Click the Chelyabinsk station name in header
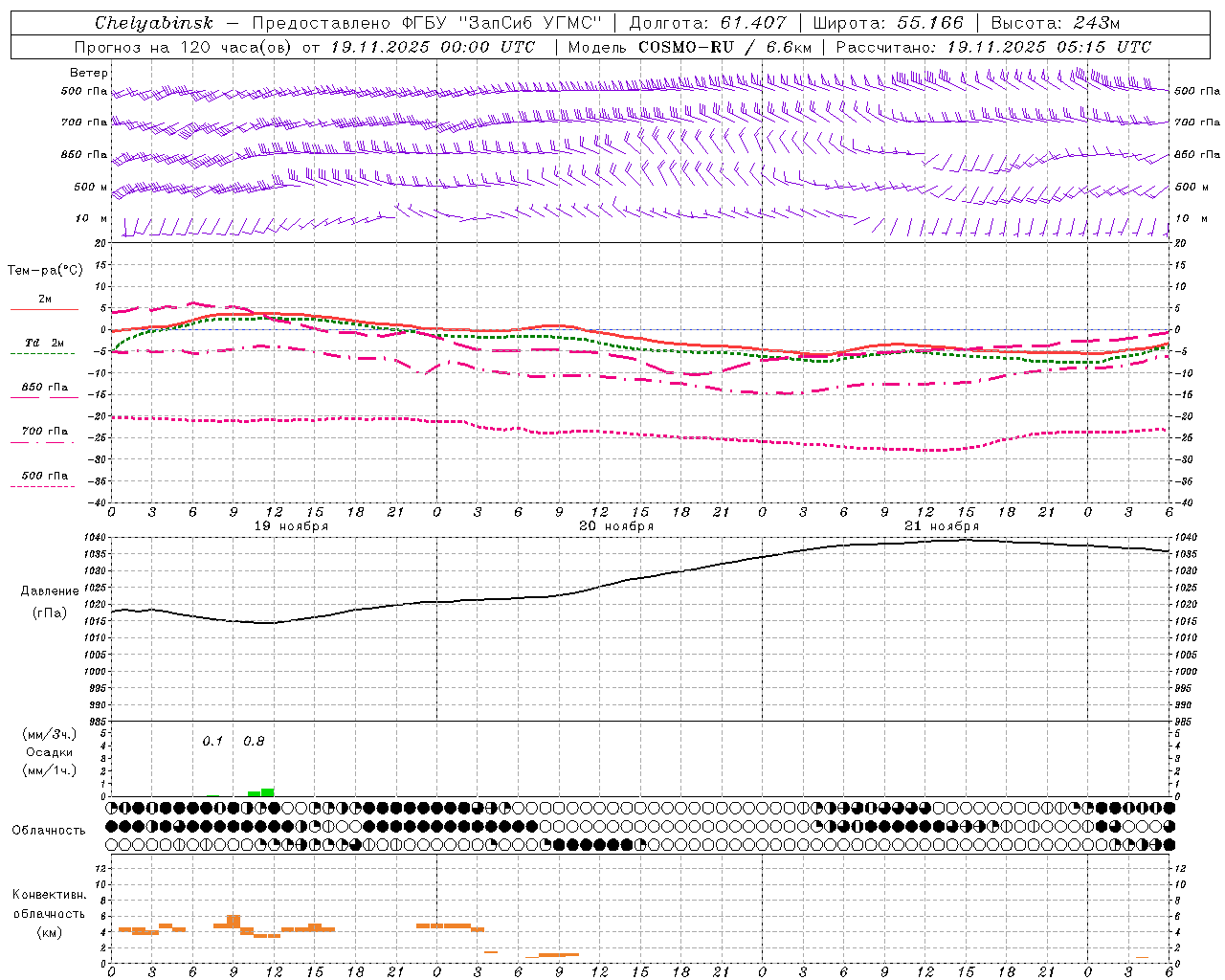The height and width of the screenshot is (980, 1225). pos(153,23)
